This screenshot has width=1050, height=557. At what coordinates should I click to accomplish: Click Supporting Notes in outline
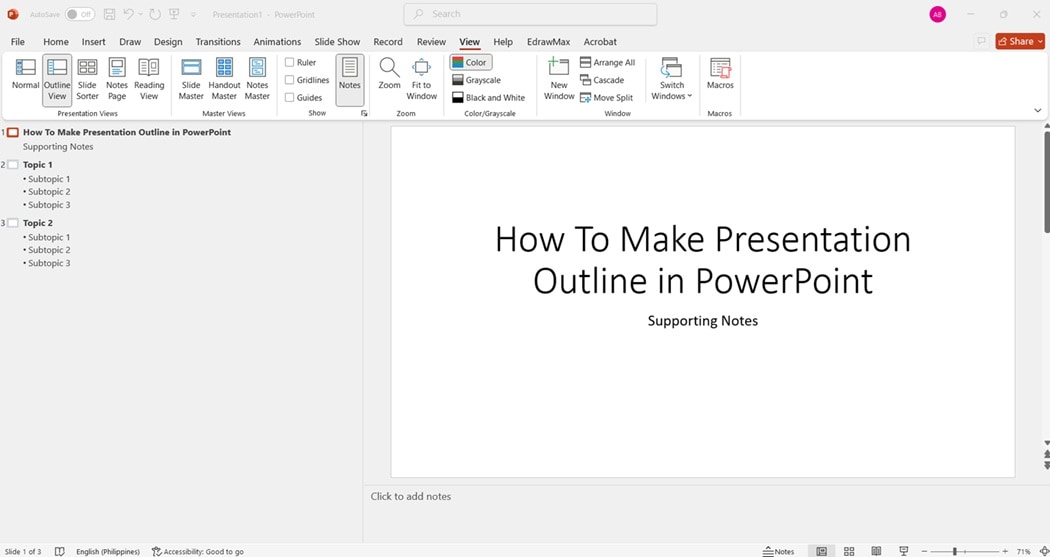(58, 147)
